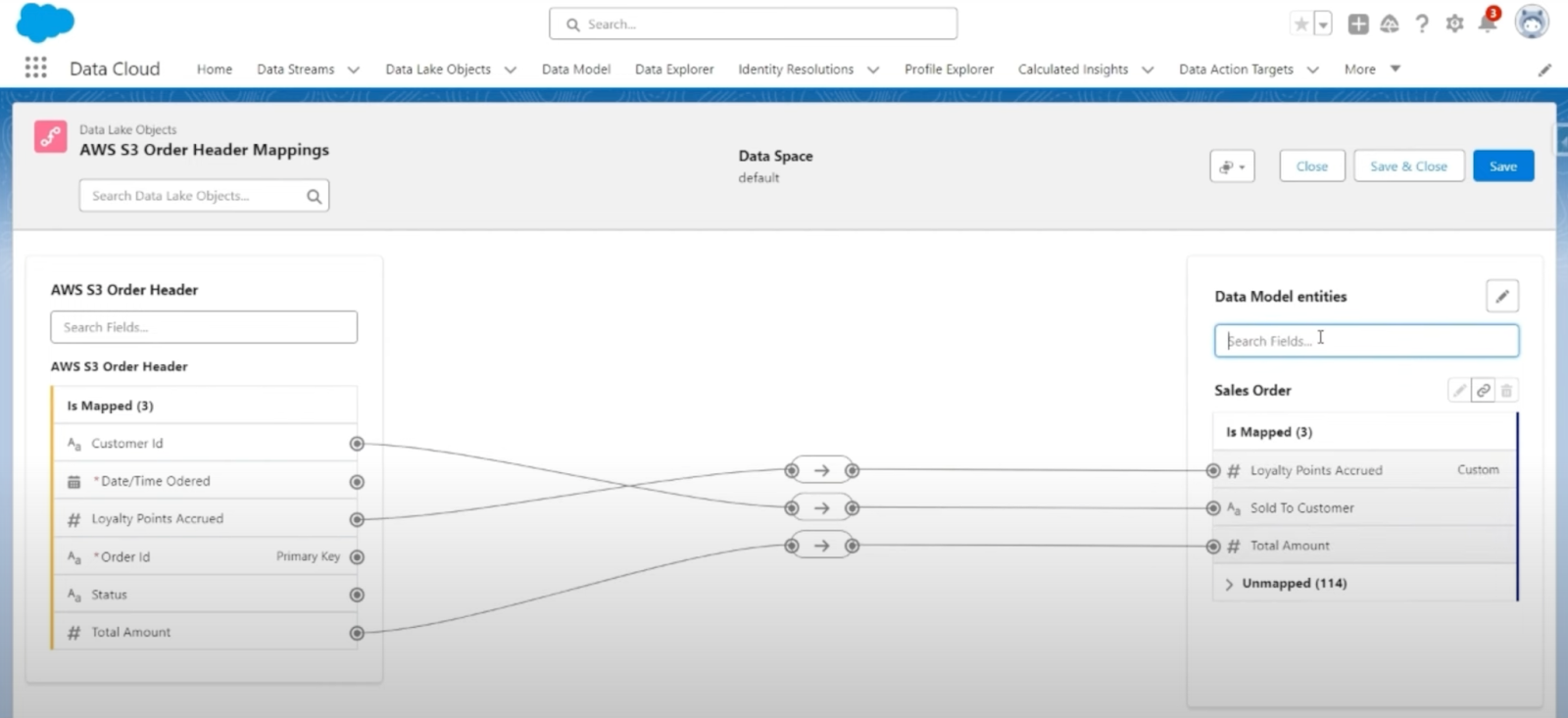The height and width of the screenshot is (718, 1568).
Task: Click Search Fields under AWS S3 Order Header
Action: pyautogui.click(x=204, y=327)
